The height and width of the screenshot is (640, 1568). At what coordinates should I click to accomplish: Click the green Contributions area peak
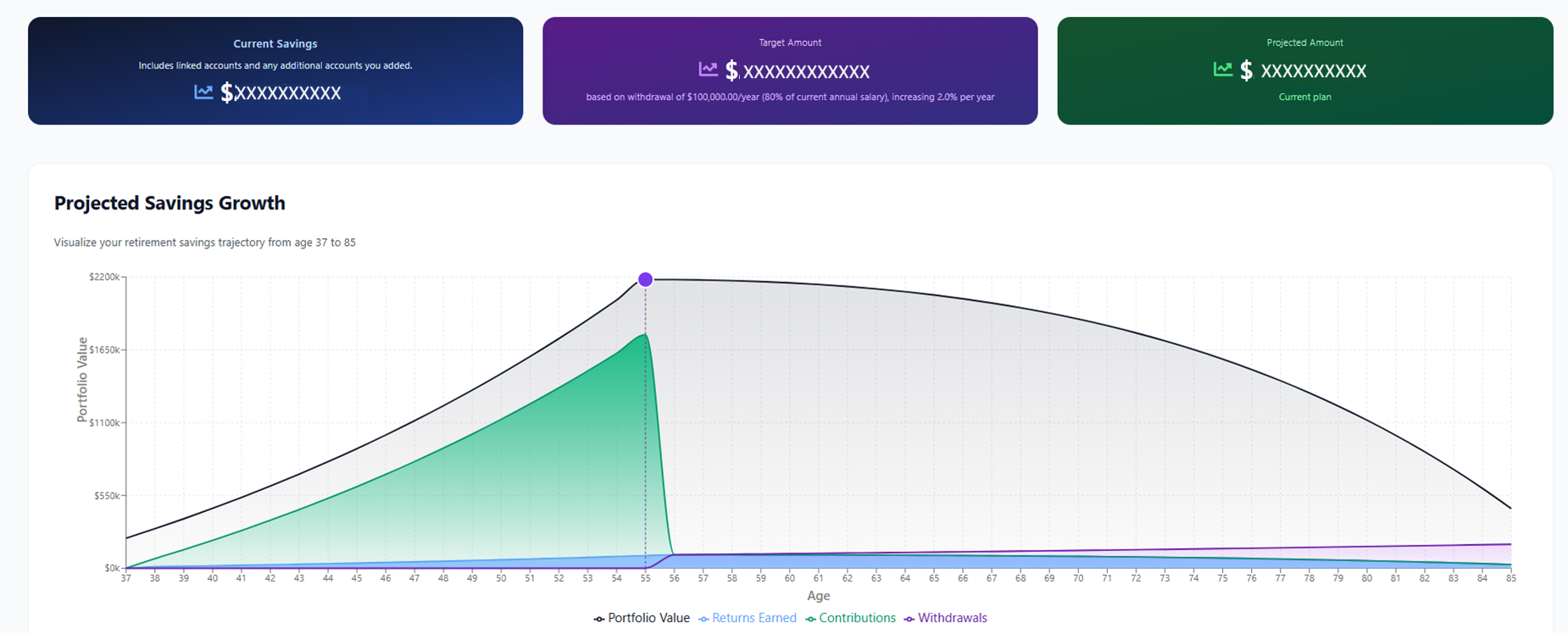pyautogui.click(x=645, y=336)
